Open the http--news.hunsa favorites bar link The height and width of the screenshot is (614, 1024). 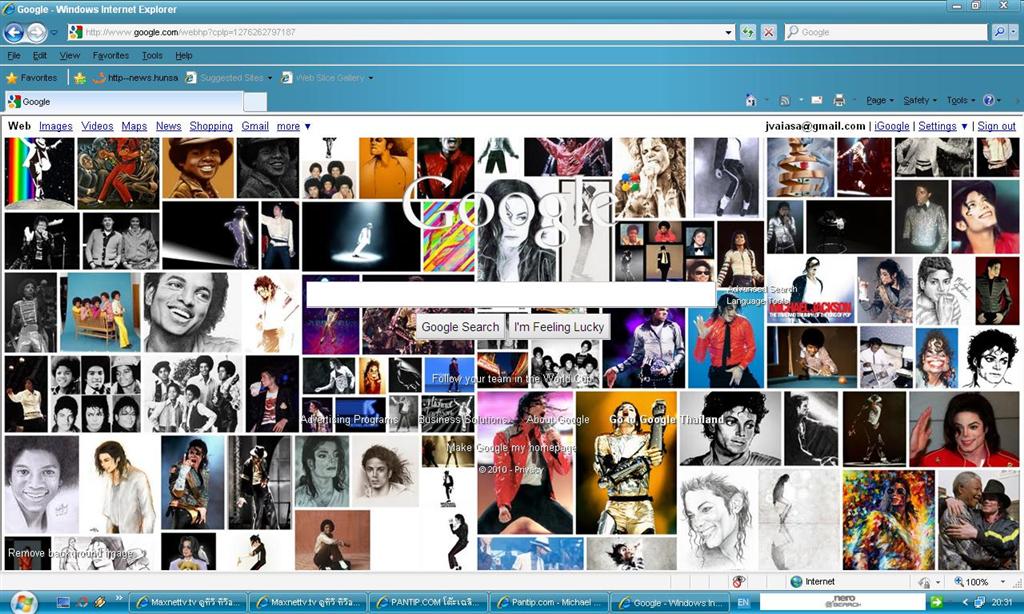tap(136, 78)
